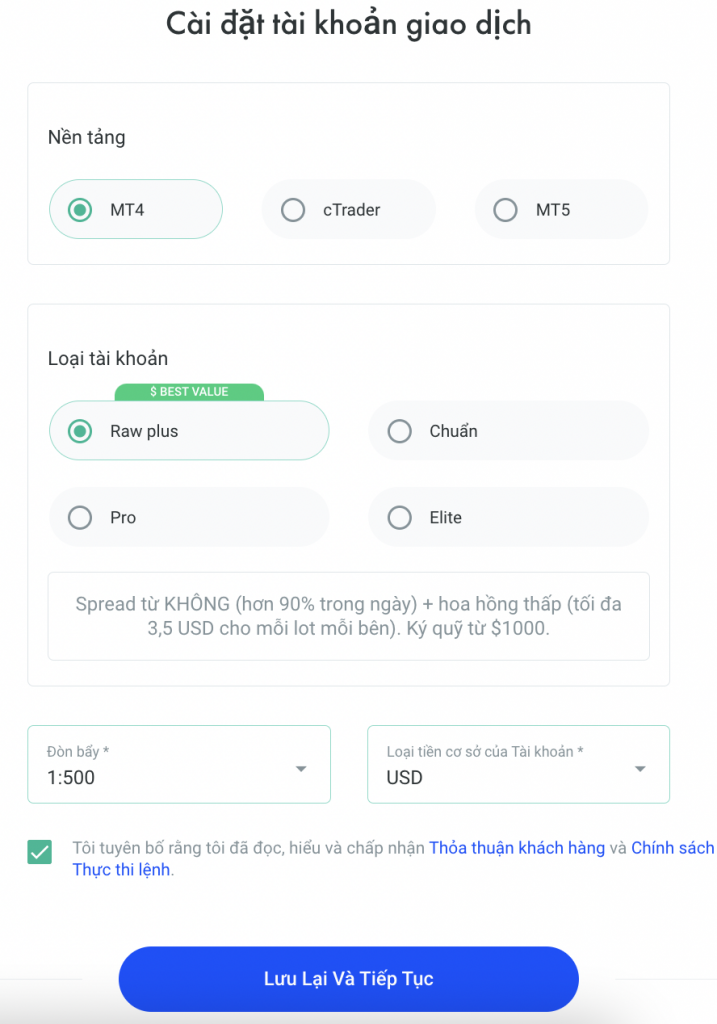This screenshot has height=1024, width=717.
Task: Click the leverage dropdown arrow
Action: coord(301,769)
